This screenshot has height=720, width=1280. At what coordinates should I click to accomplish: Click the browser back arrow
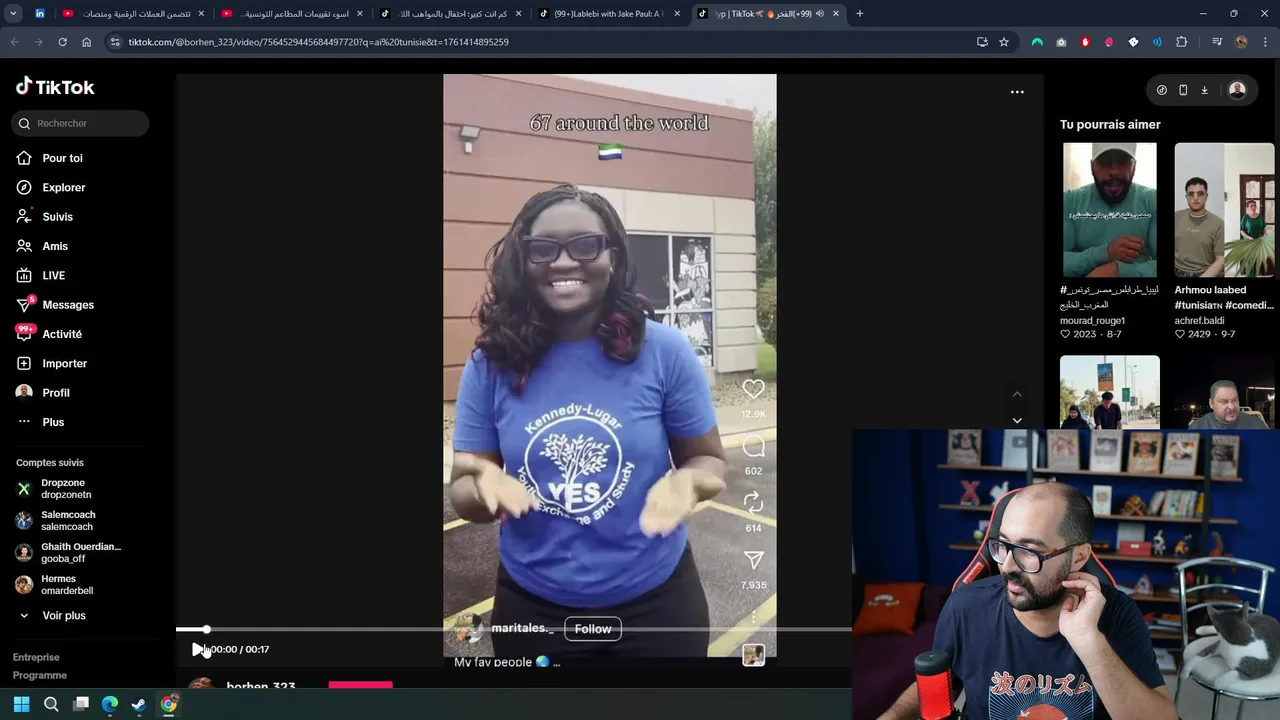(x=14, y=42)
